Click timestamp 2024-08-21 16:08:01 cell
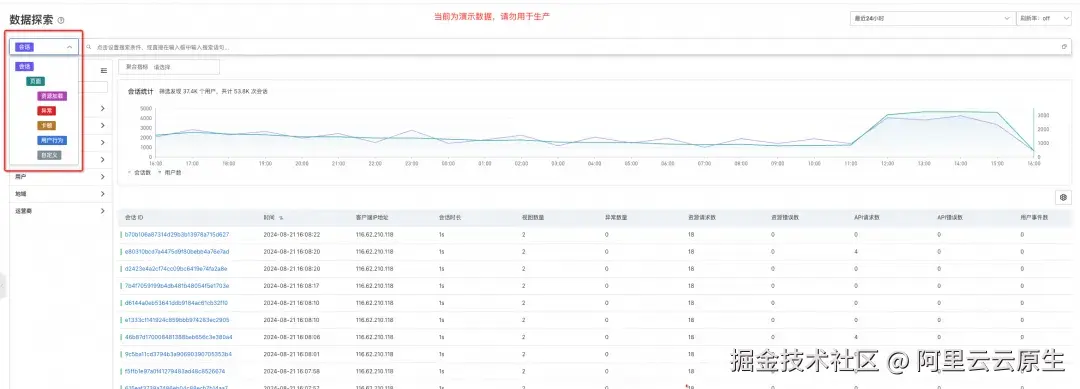Image resolution: width=1080 pixels, height=389 pixels. 291,354
